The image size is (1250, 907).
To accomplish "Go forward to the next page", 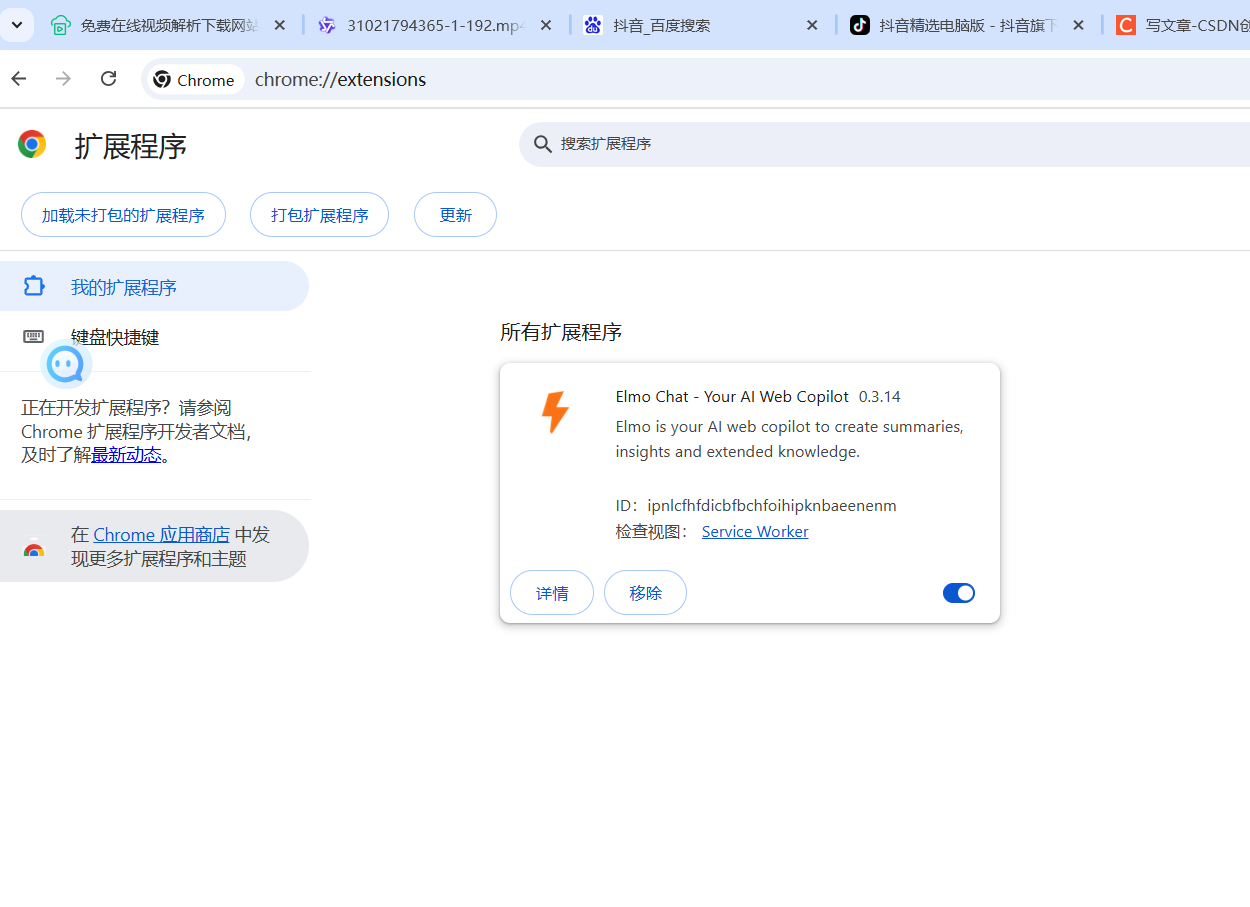I will point(64,79).
